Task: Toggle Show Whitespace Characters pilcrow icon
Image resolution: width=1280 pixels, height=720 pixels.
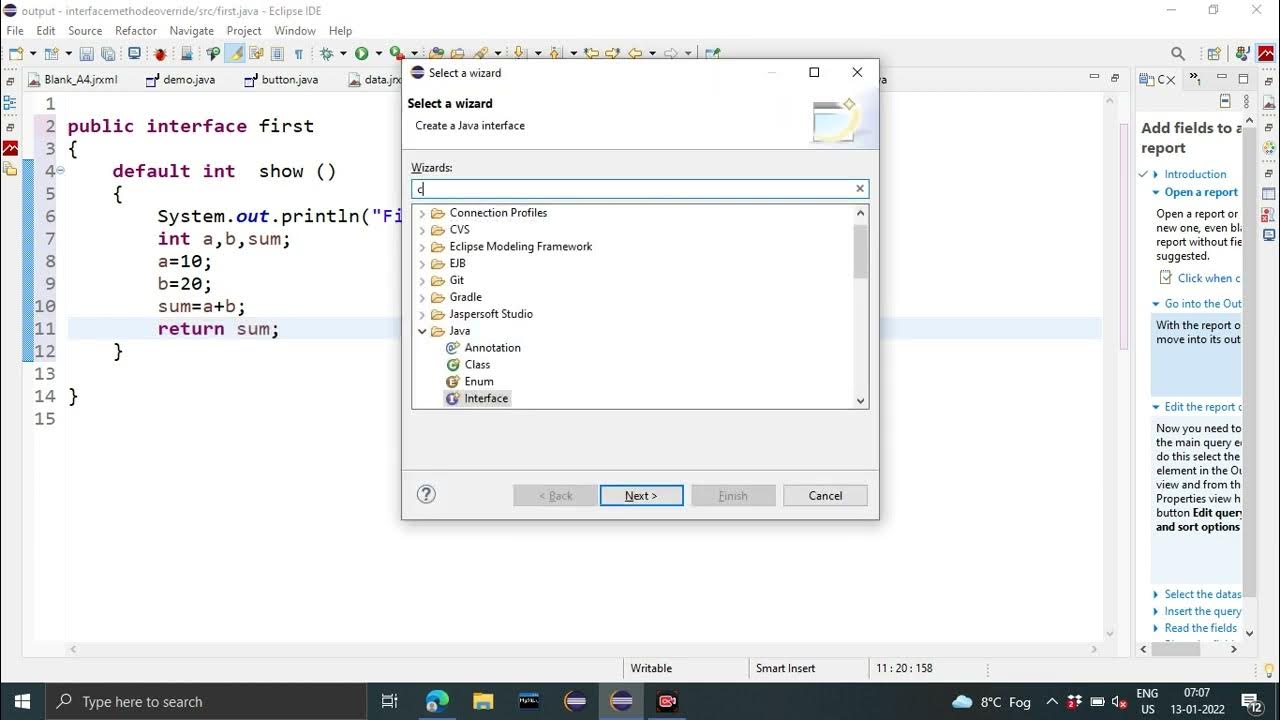Action: point(299,53)
